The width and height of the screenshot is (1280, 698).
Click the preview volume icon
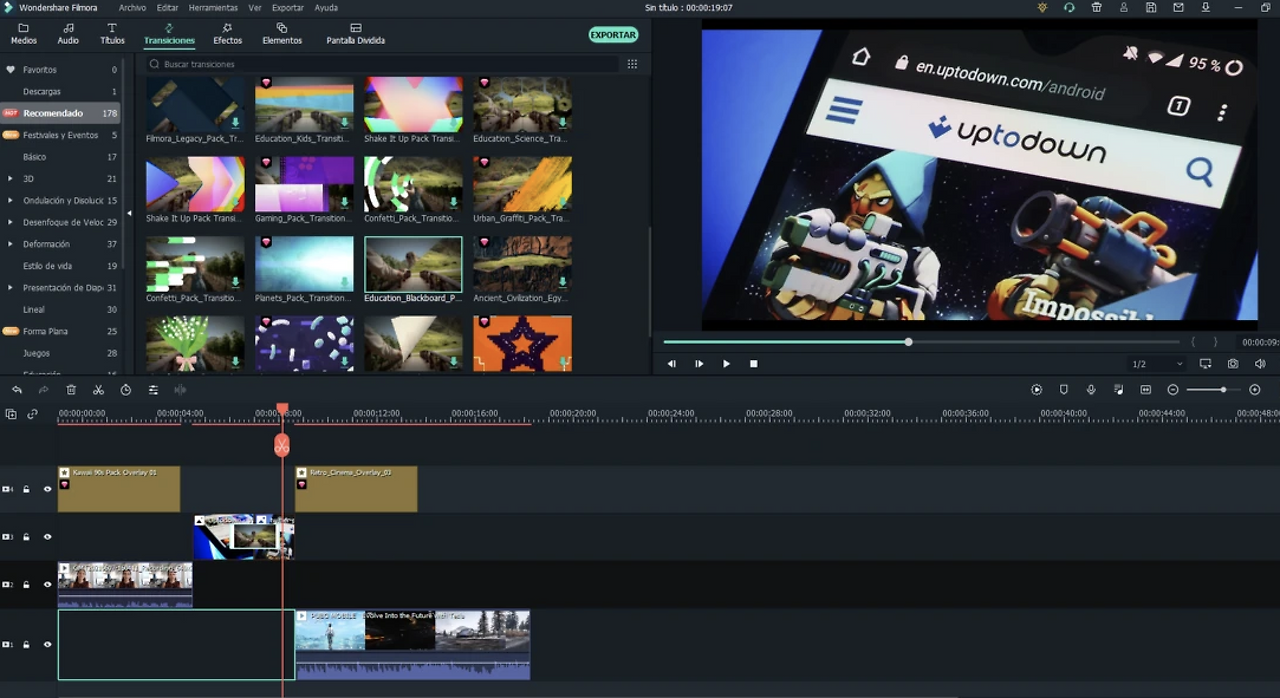point(1260,364)
